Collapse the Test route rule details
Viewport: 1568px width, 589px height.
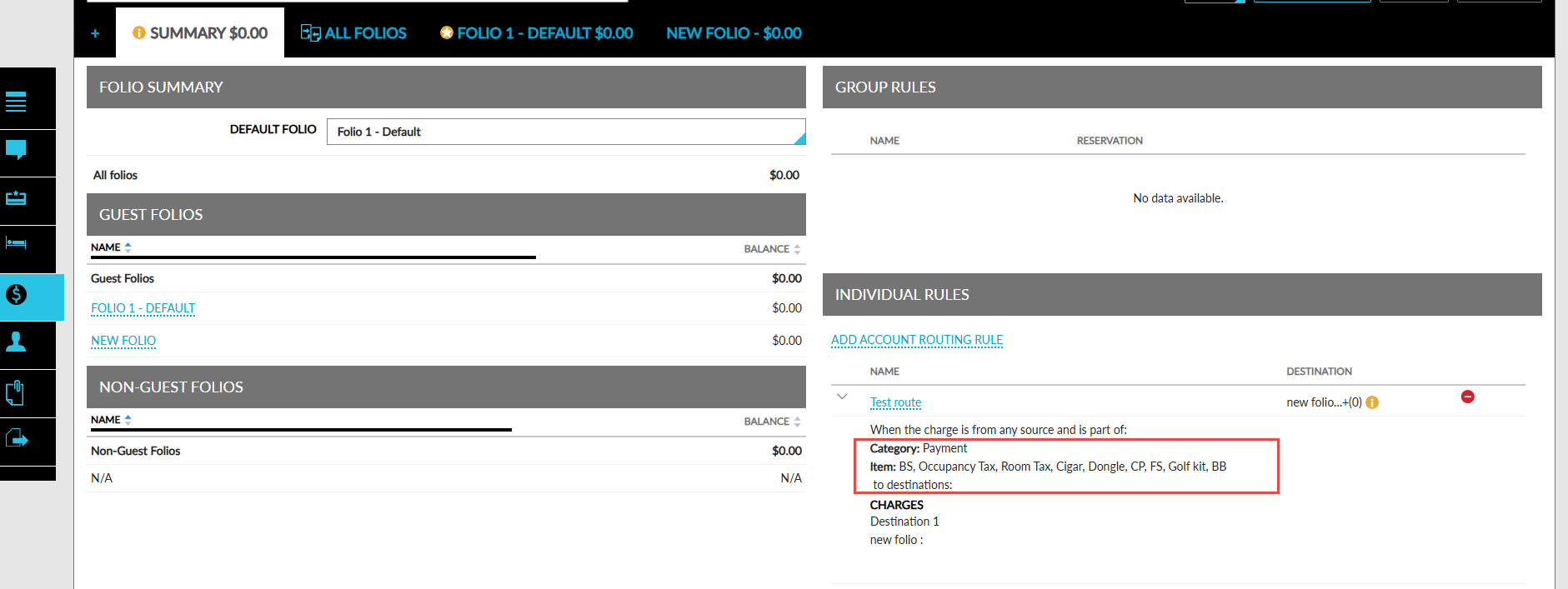click(842, 397)
